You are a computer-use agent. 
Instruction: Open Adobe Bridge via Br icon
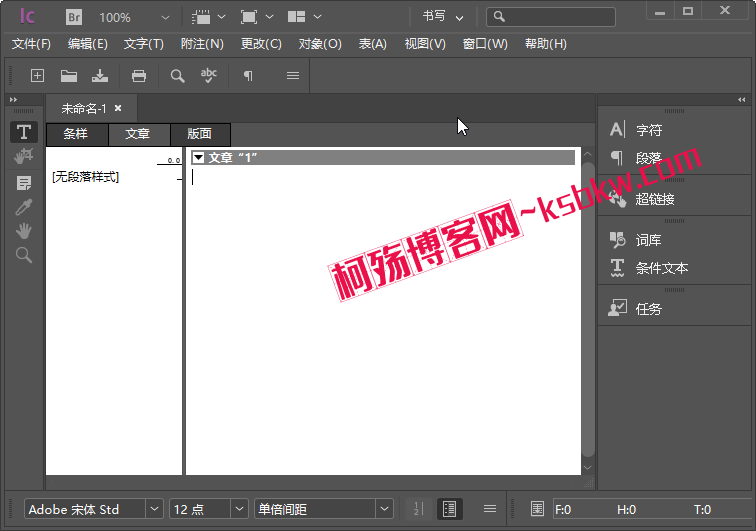click(74, 17)
